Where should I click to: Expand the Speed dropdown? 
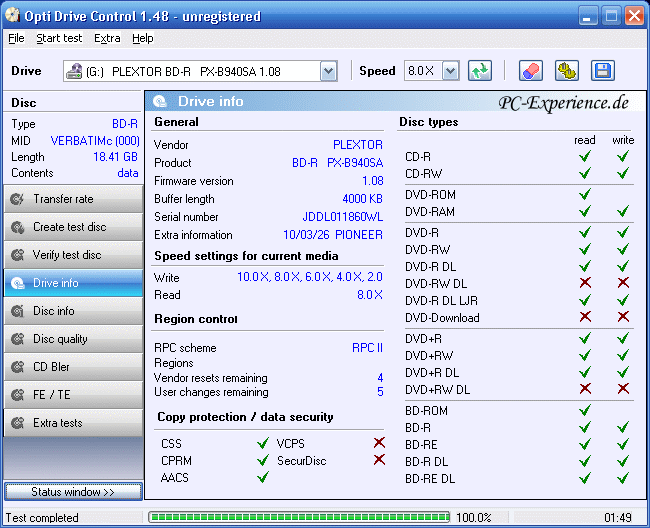pyautogui.click(x=450, y=71)
